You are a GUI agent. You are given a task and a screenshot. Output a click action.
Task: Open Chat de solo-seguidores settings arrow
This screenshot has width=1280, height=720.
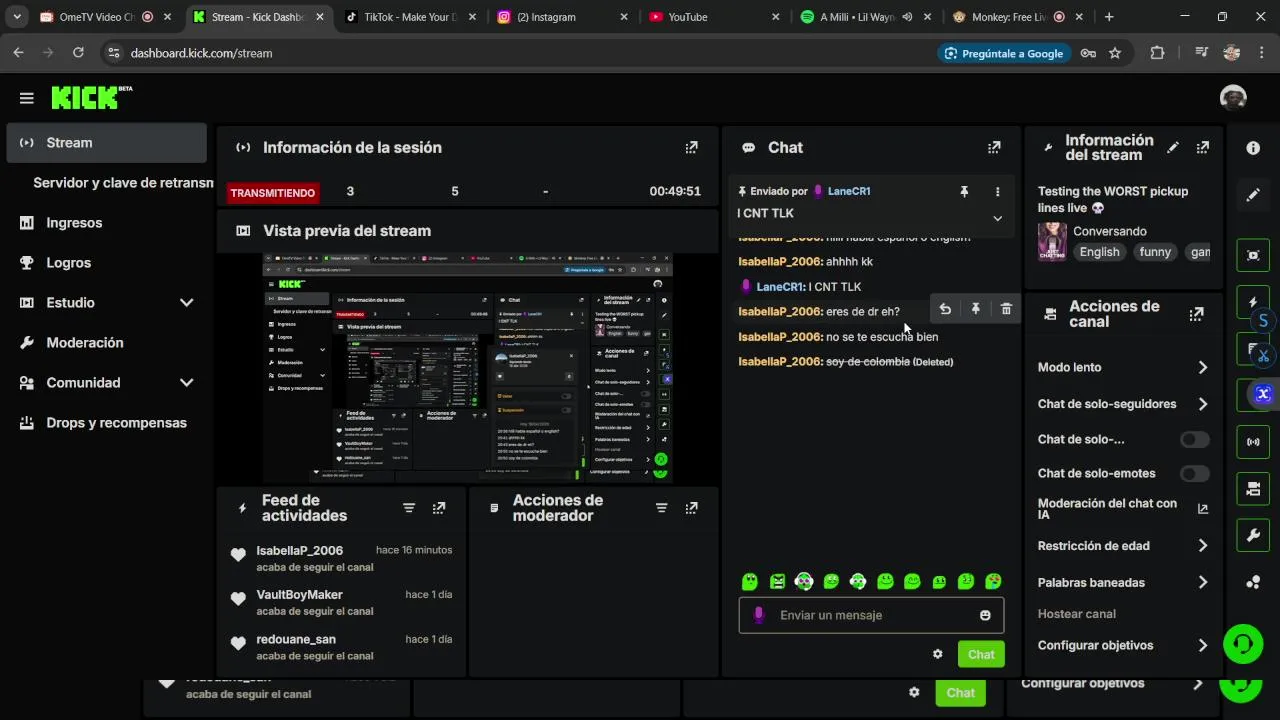pyautogui.click(x=1203, y=404)
